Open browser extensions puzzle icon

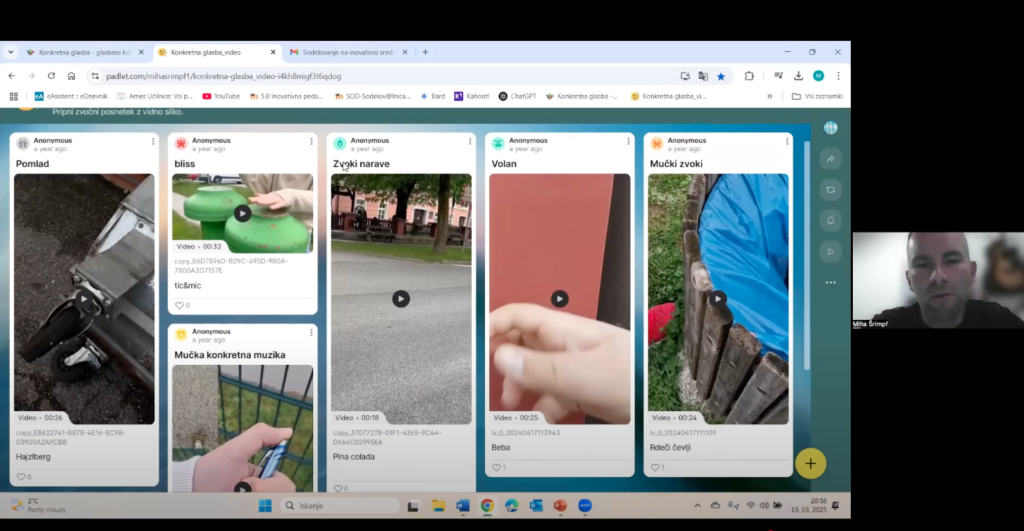click(x=749, y=76)
